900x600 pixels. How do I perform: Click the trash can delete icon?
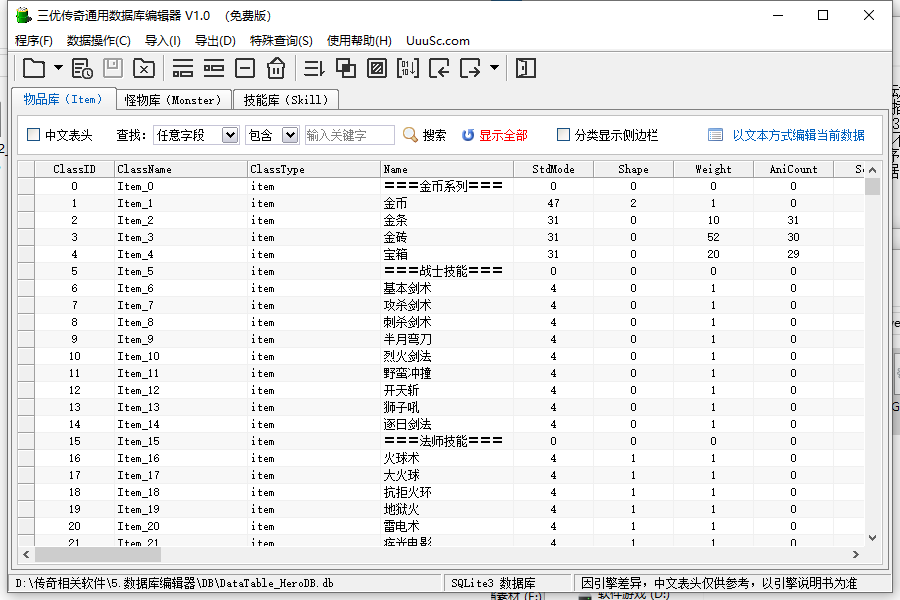(276, 68)
